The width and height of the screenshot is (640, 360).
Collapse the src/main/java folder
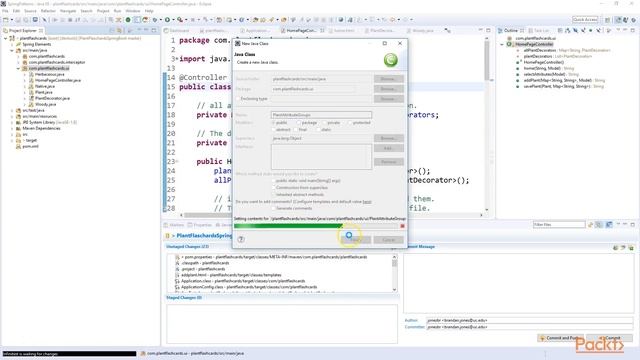(12, 50)
